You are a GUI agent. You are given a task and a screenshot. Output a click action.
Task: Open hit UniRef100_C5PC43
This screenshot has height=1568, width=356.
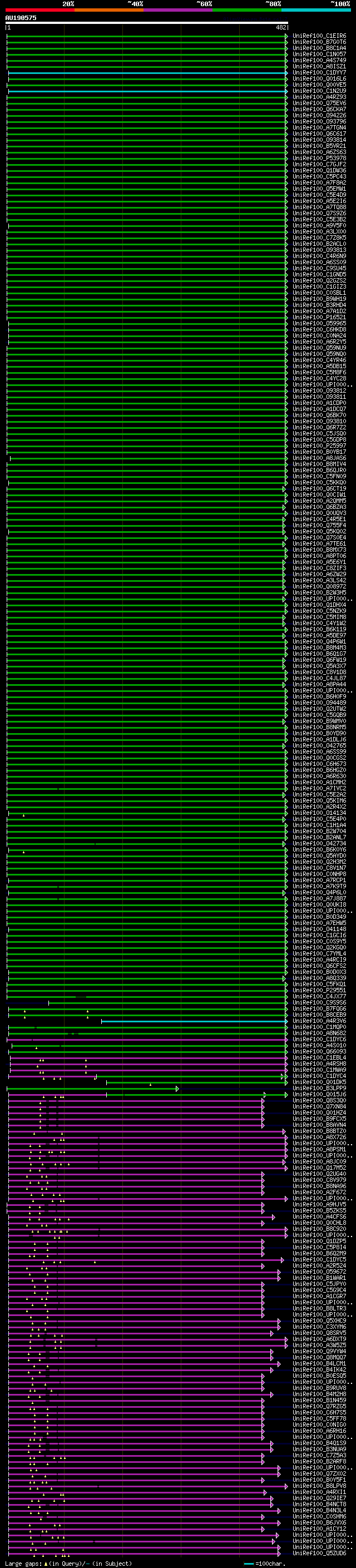point(319,176)
